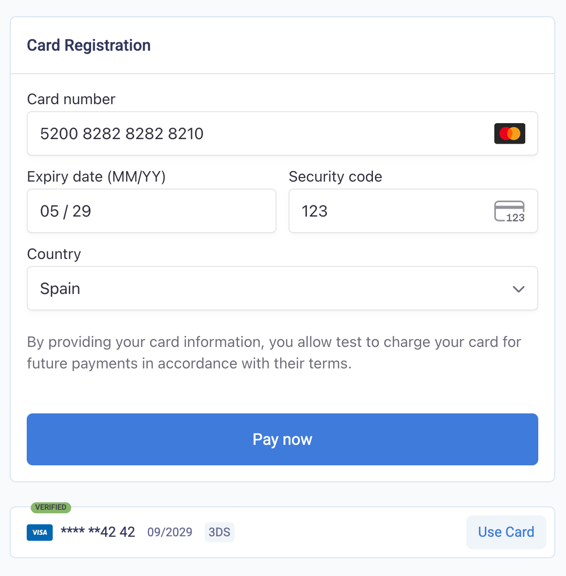Image resolution: width=566 pixels, height=576 pixels.
Task: Click the Country label
Action: click(54, 254)
